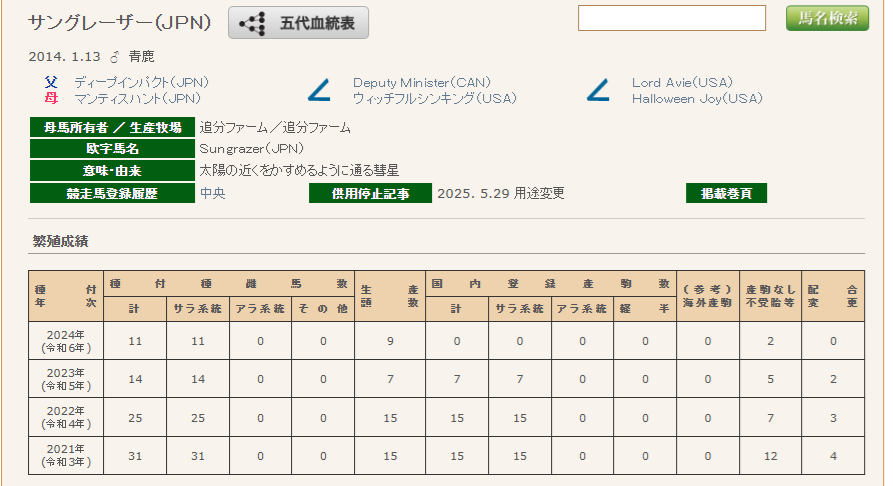This screenshot has width=893, height=486.
Task: Click the 中央 registration history link
Action: point(212,194)
